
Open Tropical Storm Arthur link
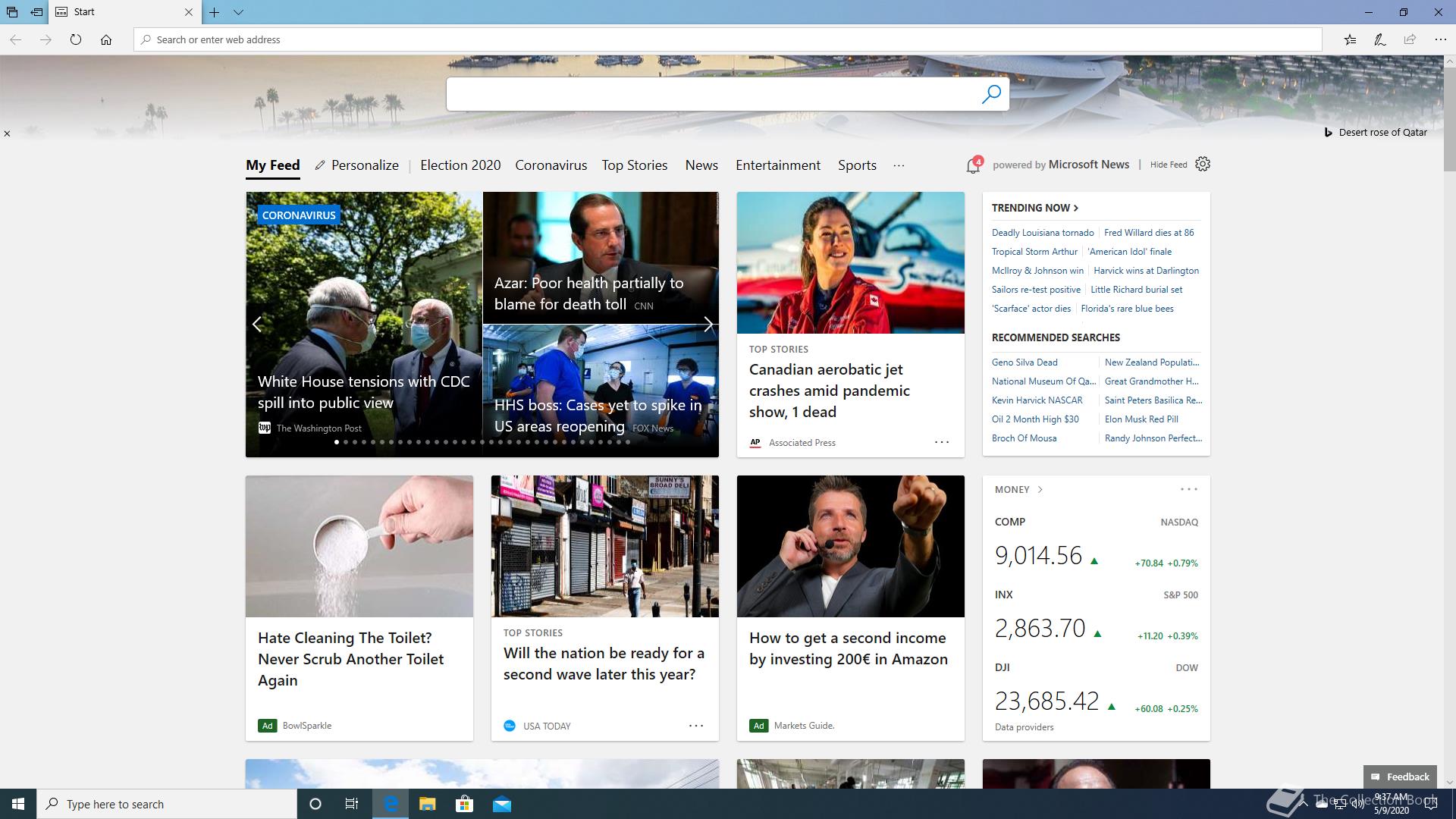(1034, 252)
